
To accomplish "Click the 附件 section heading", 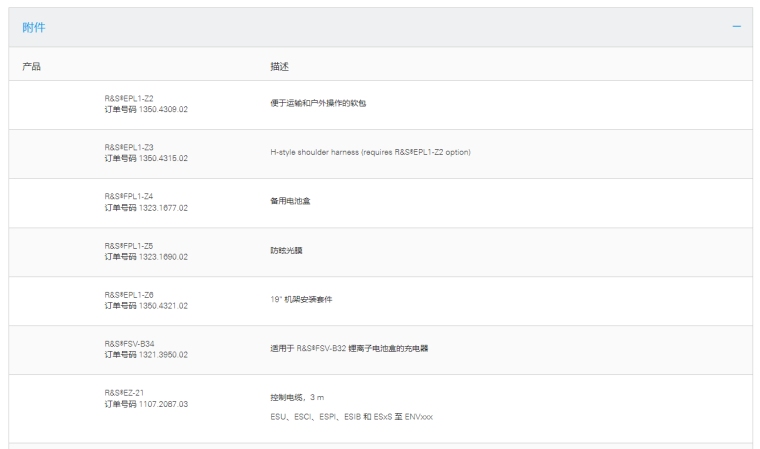I will [34, 27].
